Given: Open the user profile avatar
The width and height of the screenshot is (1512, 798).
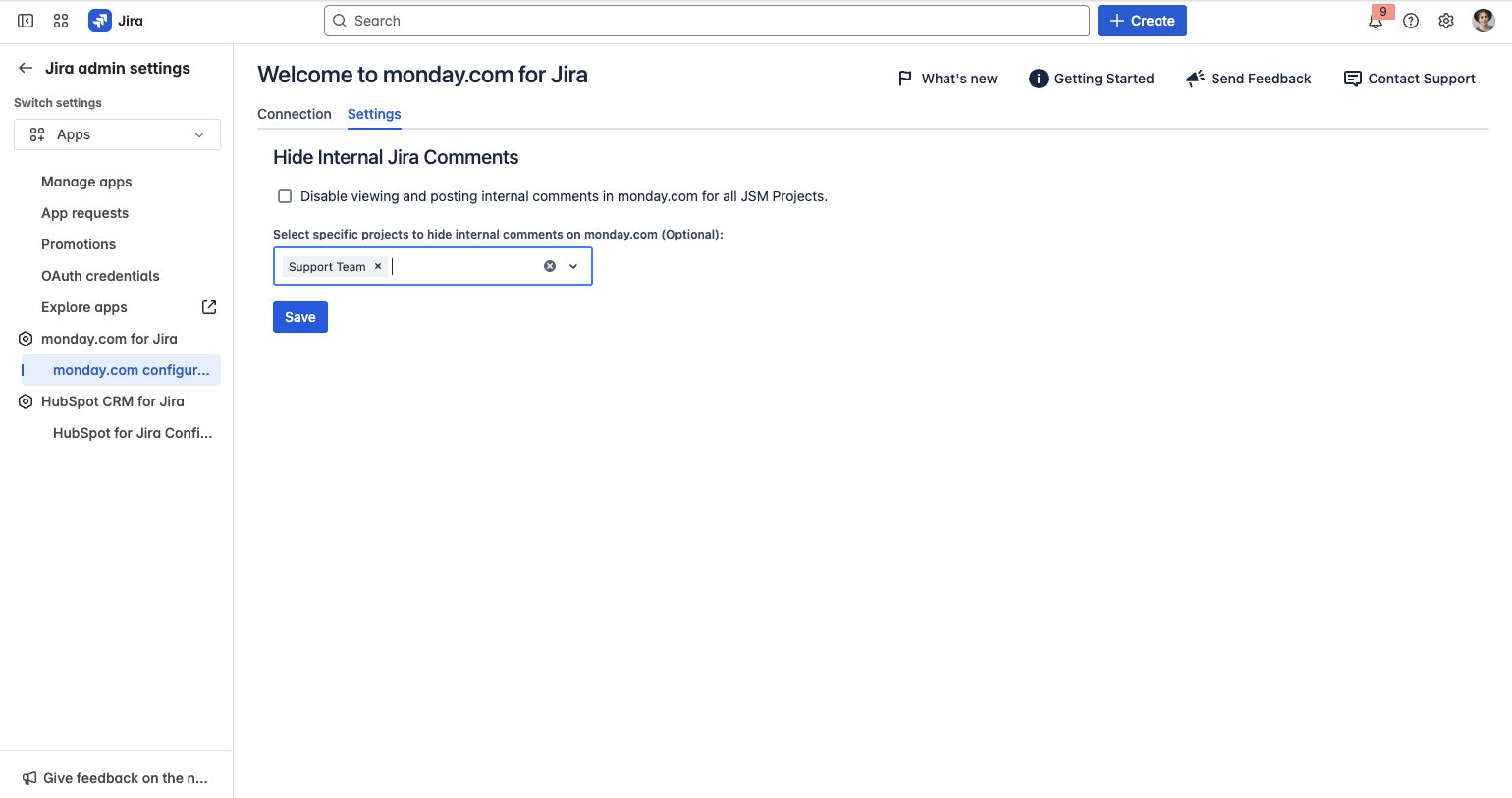Looking at the screenshot, I should 1484,21.
